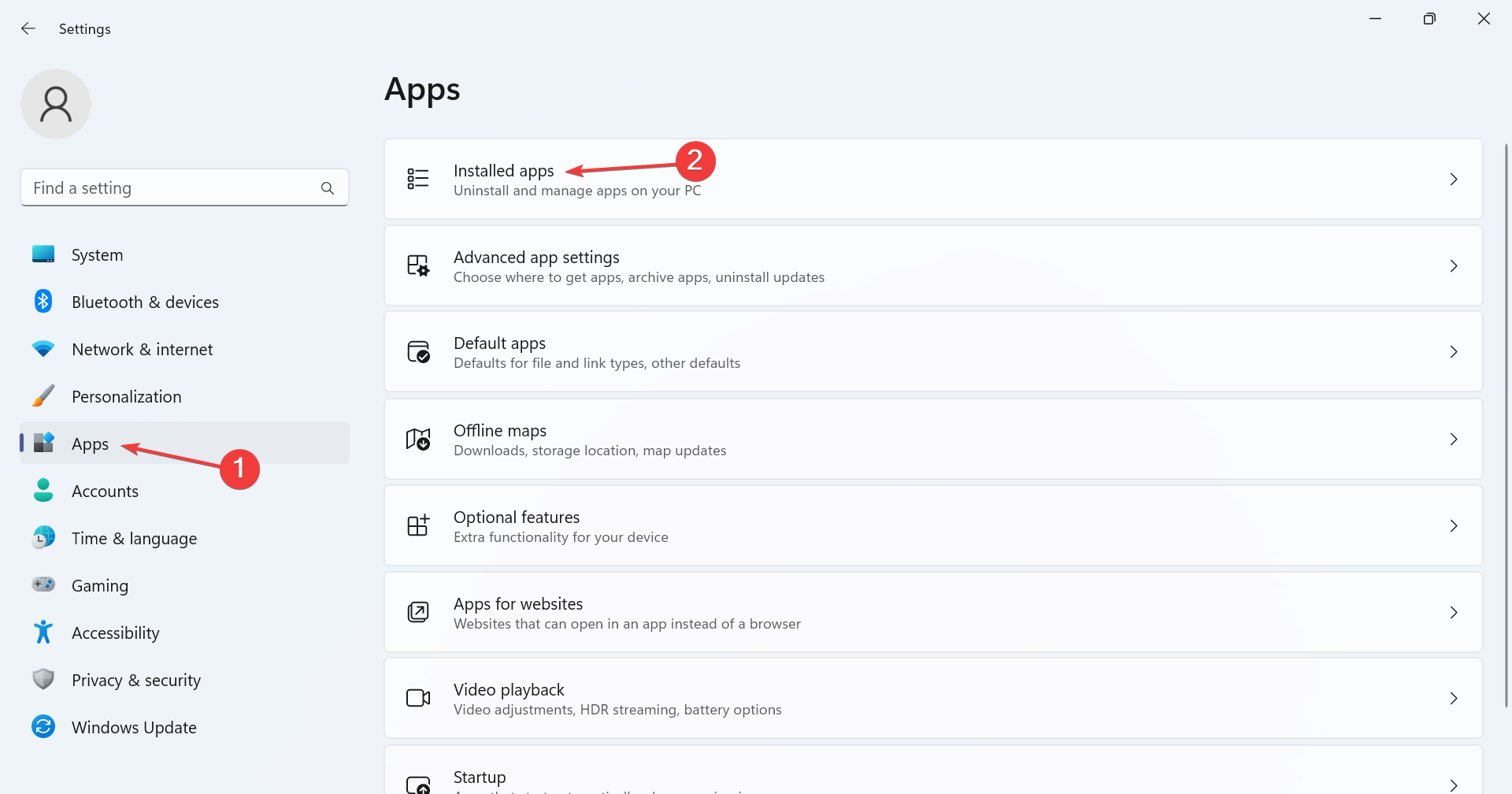This screenshot has height=794, width=1512.
Task: Click the vertical scrollbar on right
Action: 1506,425
